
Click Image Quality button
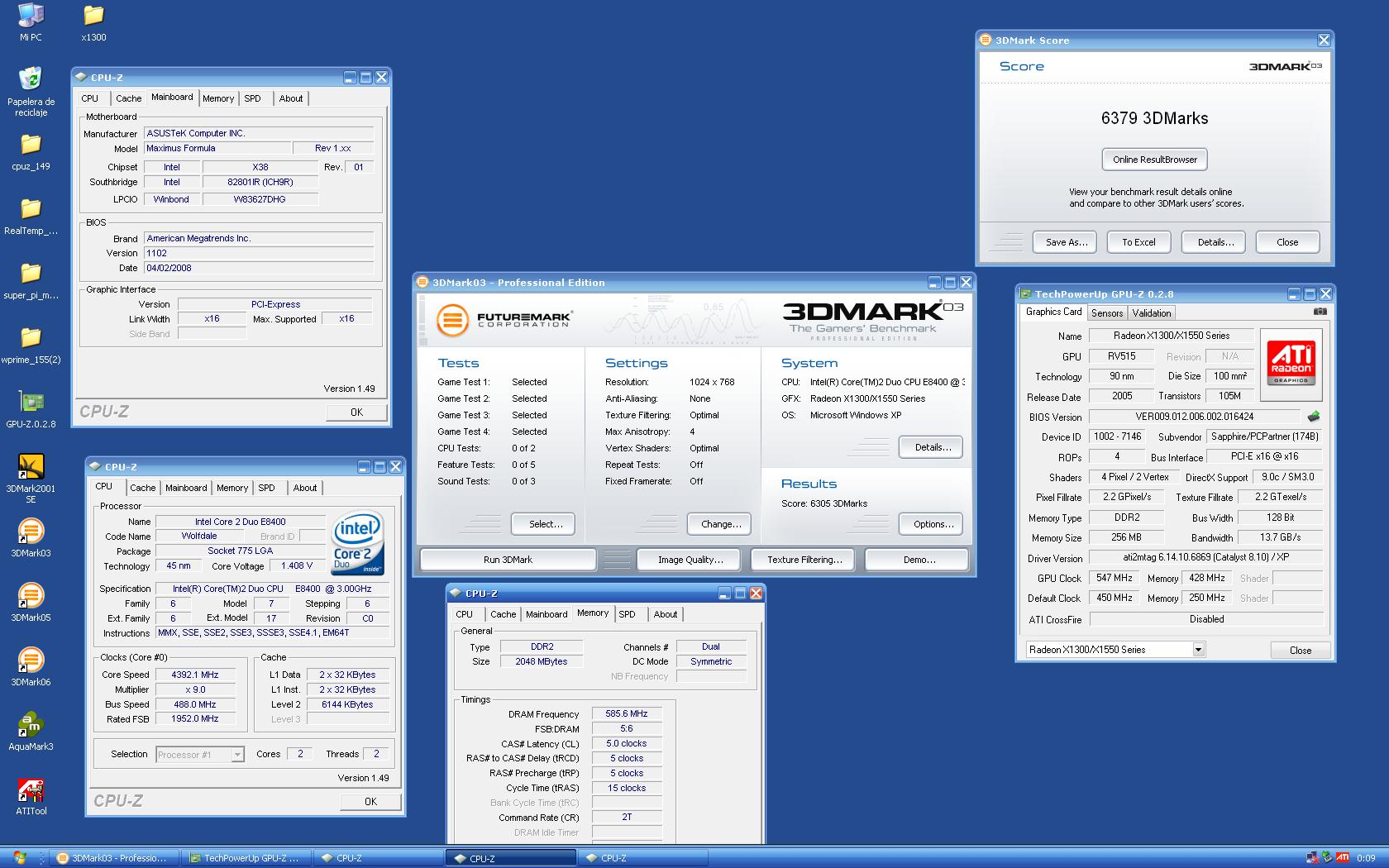(x=690, y=560)
